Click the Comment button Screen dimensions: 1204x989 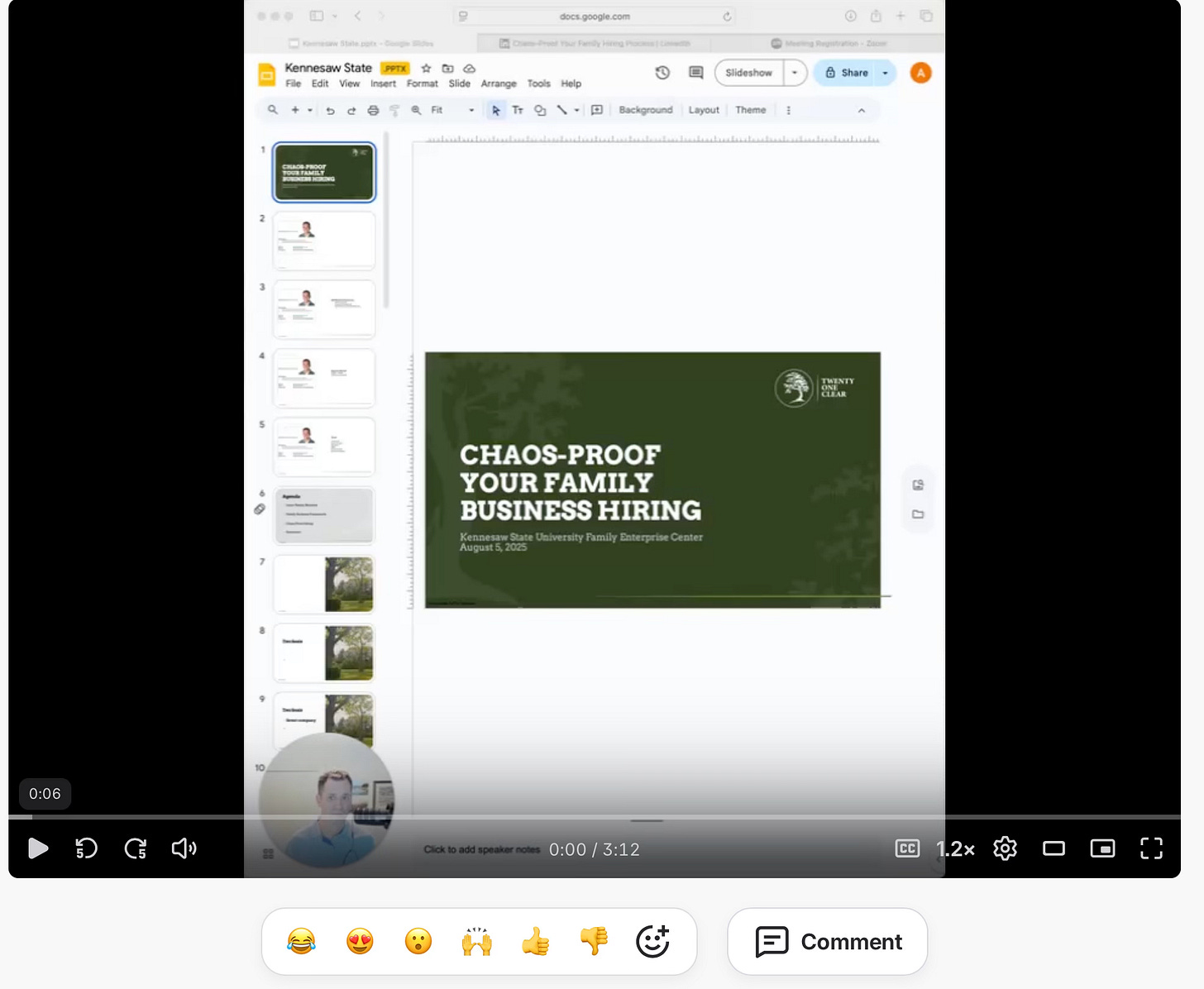click(x=827, y=942)
